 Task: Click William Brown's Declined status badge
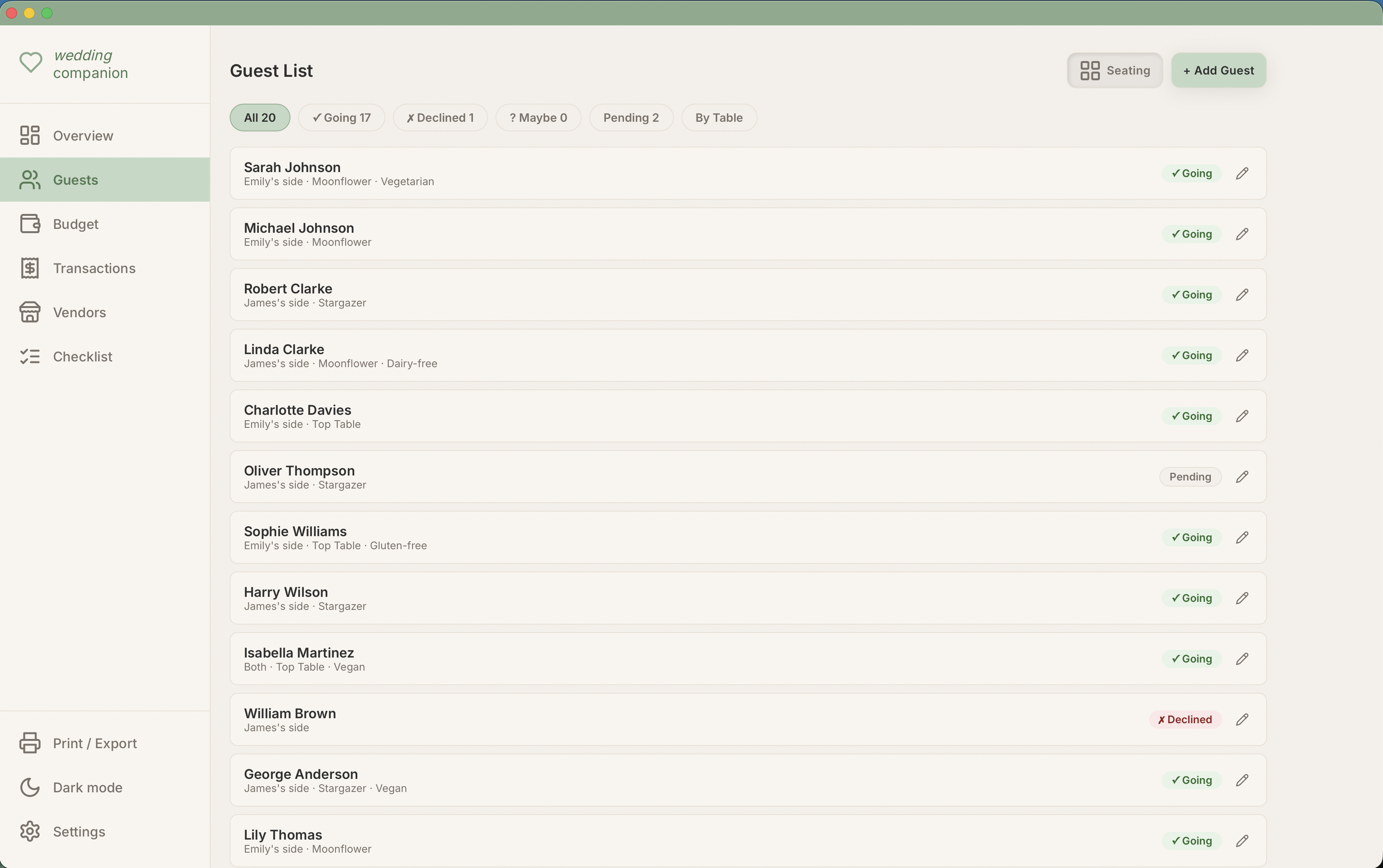1184,719
